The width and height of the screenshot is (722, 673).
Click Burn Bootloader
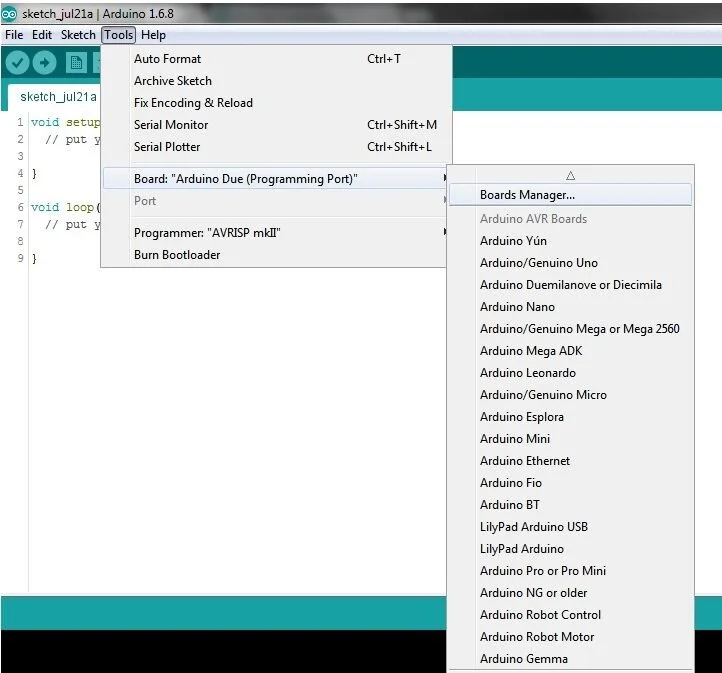275,255
